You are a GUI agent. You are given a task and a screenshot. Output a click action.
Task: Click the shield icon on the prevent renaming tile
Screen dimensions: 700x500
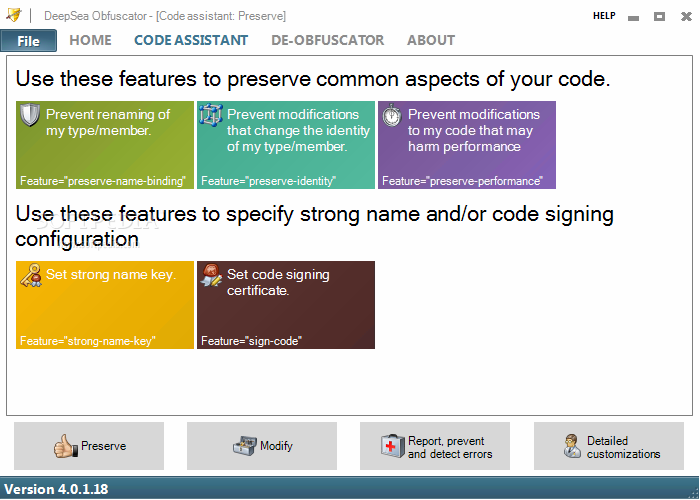pos(30,115)
